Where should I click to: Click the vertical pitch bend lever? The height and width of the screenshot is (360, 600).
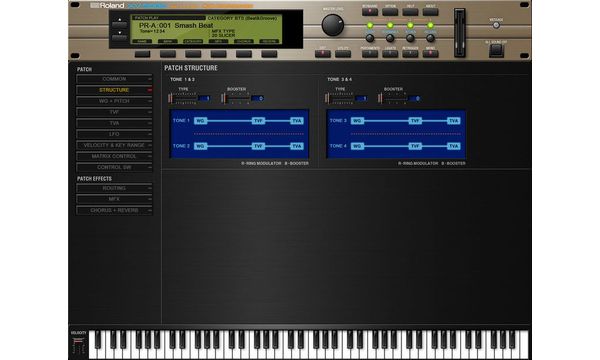pos(460,33)
